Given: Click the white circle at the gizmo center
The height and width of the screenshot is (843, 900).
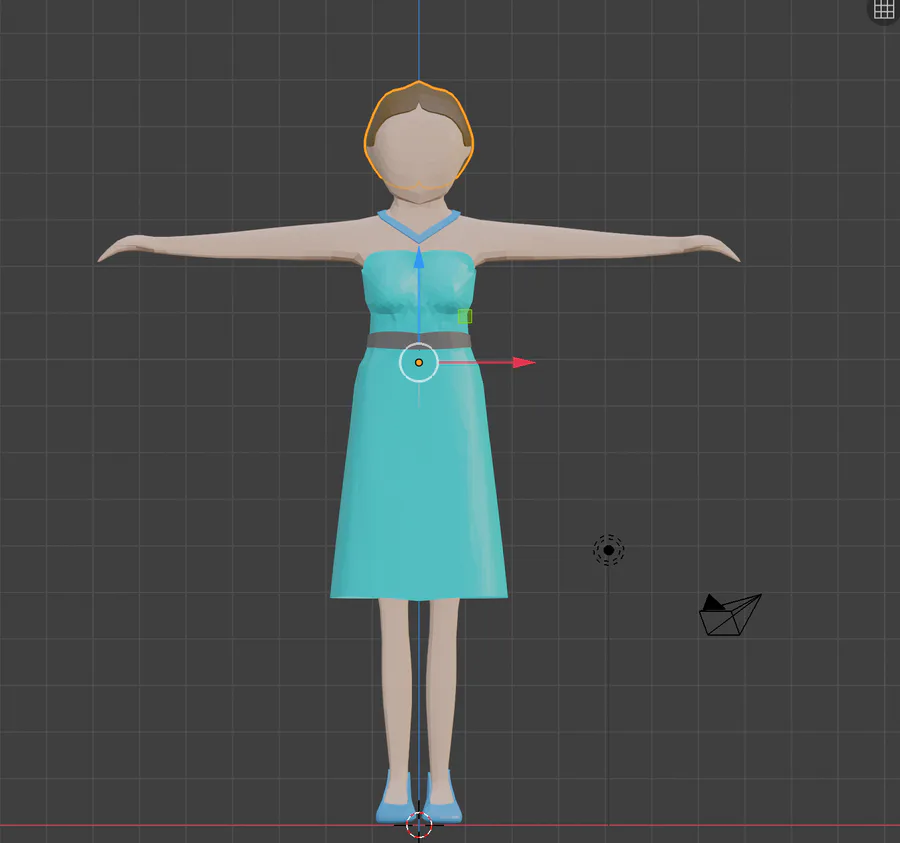Looking at the screenshot, I should [x=419, y=363].
